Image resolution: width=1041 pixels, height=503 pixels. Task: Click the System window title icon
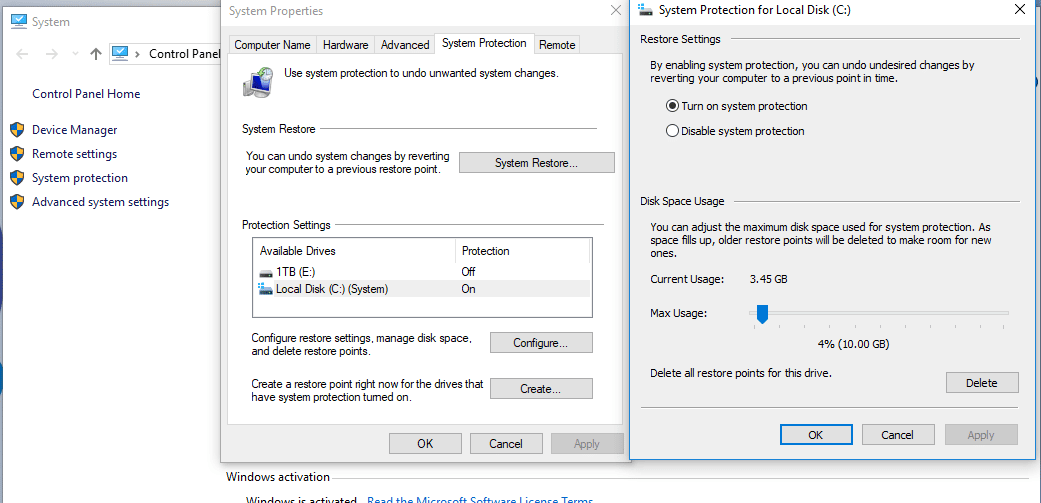pyautogui.click(x=19, y=21)
